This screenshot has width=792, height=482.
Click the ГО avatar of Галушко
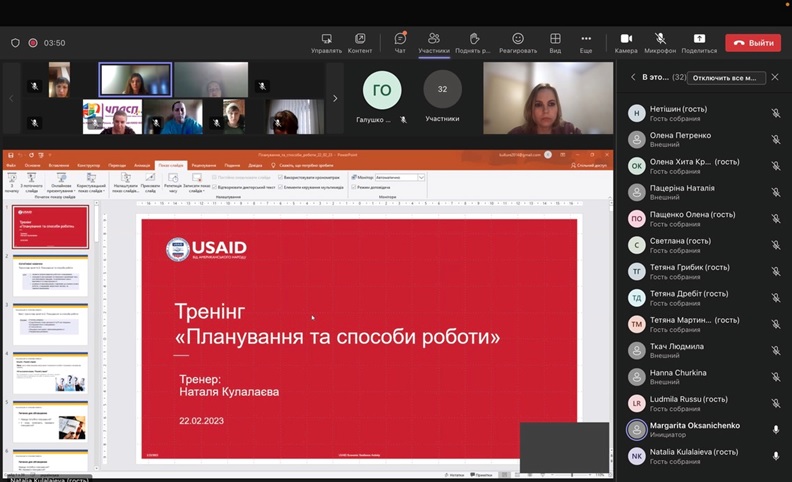[x=382, y=90]
